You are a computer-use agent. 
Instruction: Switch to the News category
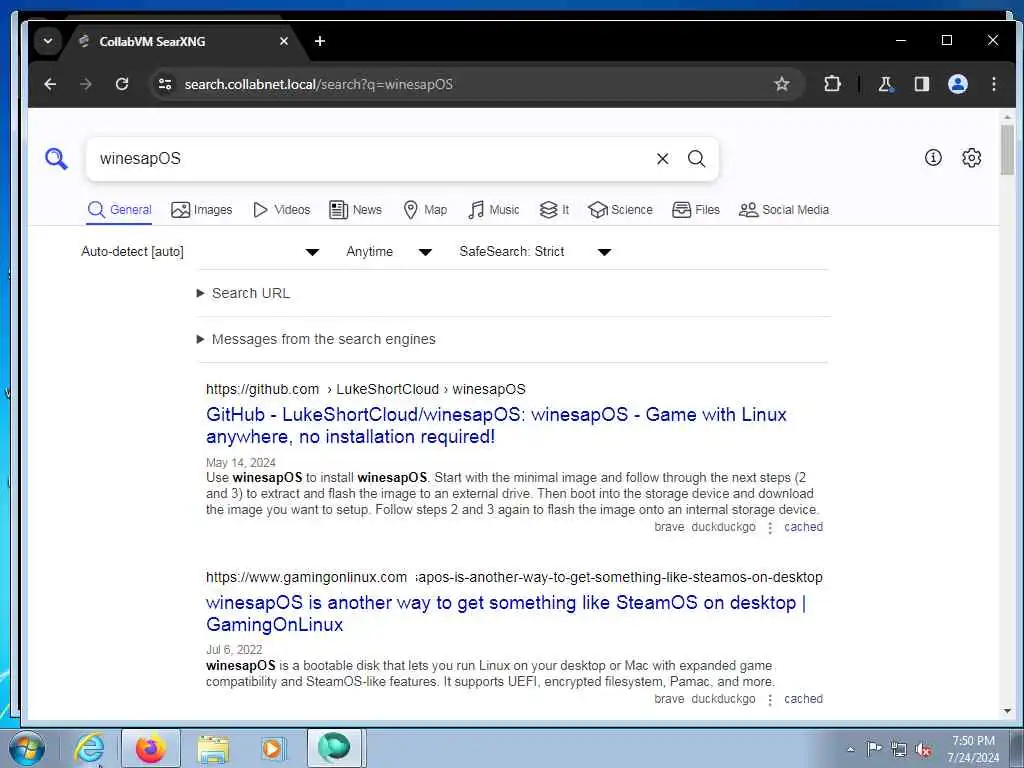coord(355,210)
